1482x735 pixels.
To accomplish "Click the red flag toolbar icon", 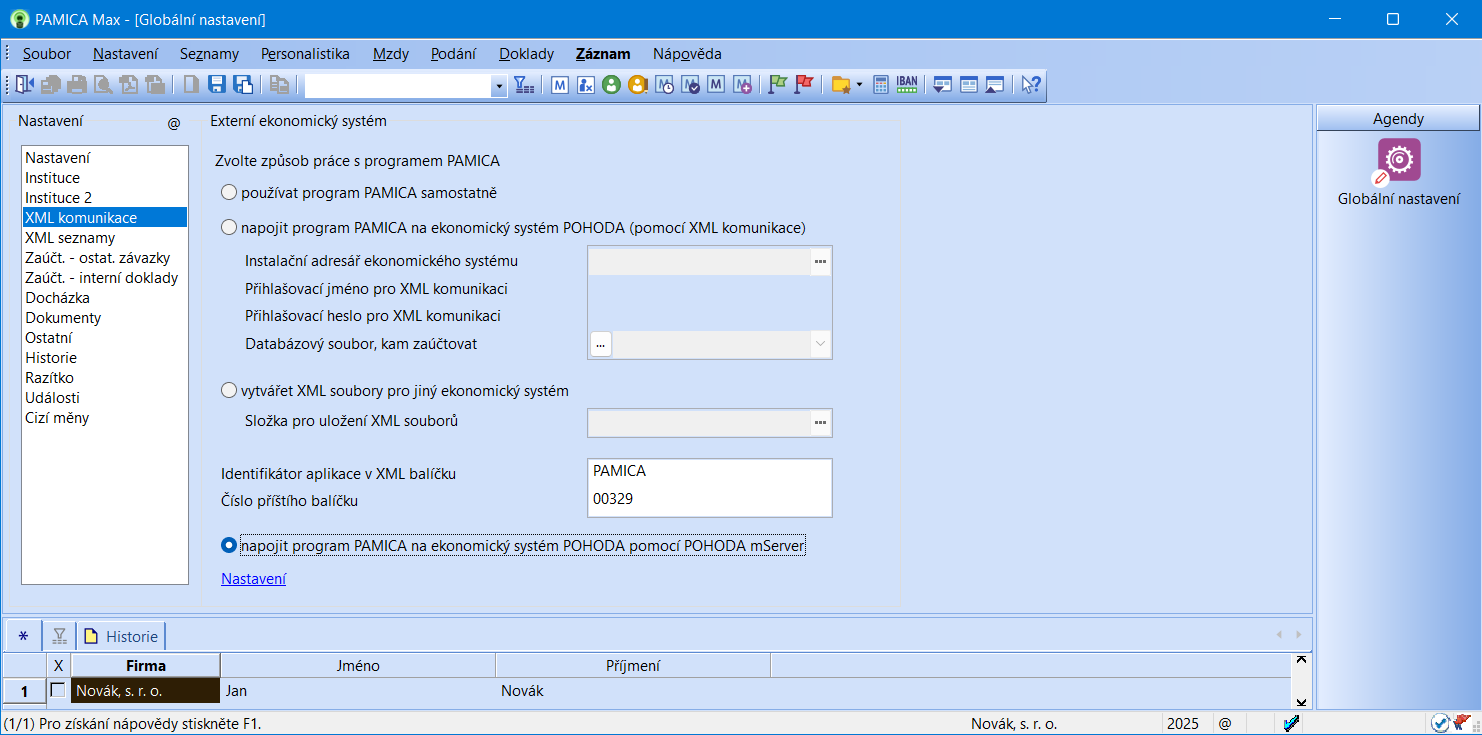I will (803, 85).
